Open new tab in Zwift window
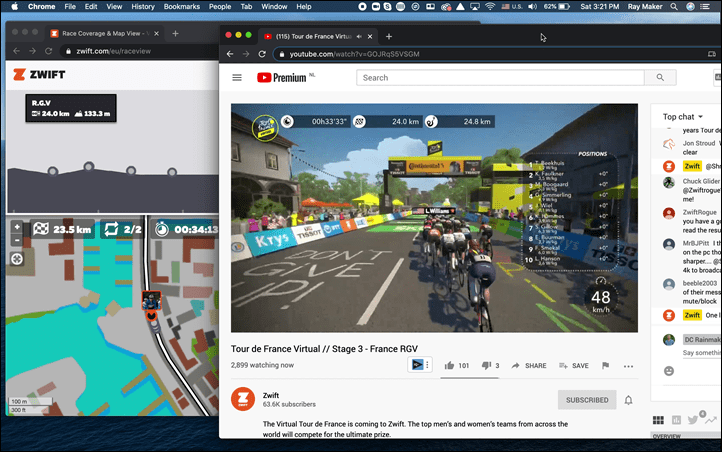 (175, 33)
